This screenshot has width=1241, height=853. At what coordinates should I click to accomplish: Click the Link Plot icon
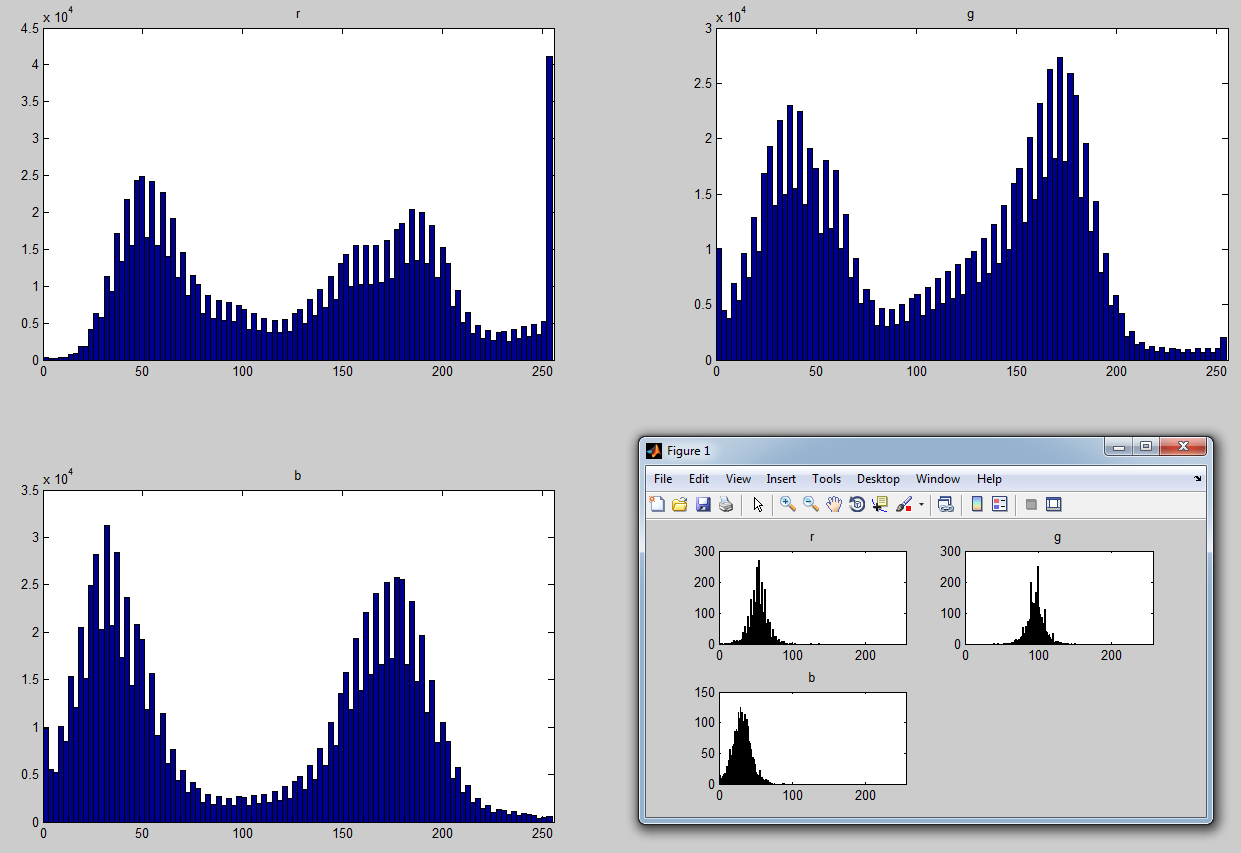coord(945,505)
